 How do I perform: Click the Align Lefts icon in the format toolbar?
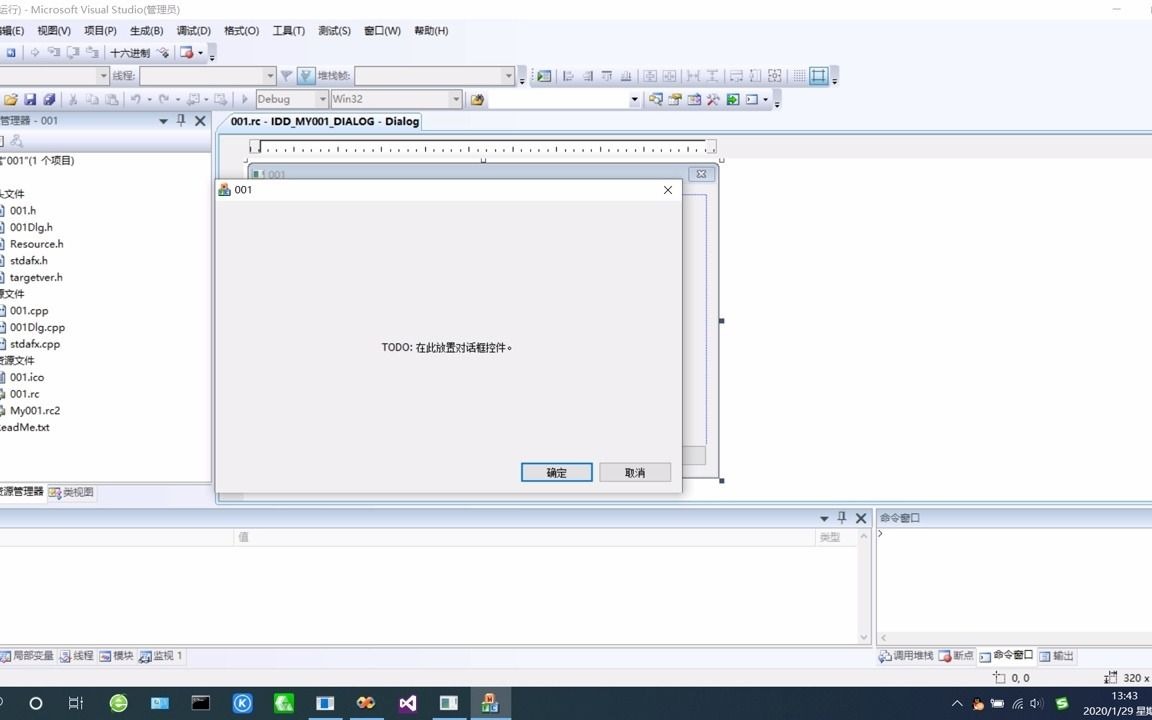pos(568,75)
